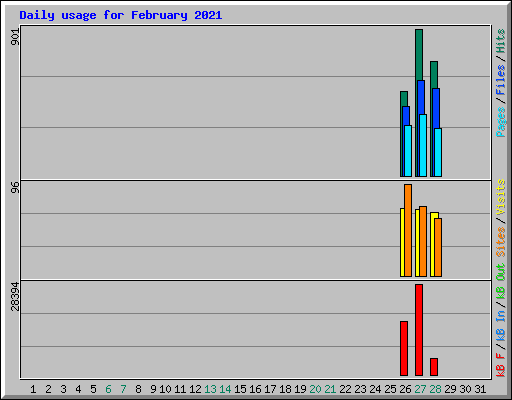This screenshot has width=512, height=400.
Task: Click day 1 on the x-axis
Action: pyautogui.click(x=33, y=389)
